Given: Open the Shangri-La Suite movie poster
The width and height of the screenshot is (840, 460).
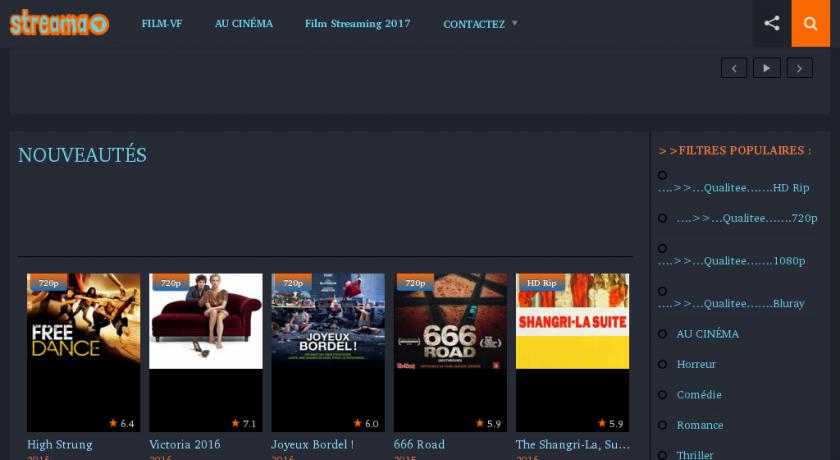Looking at the screenshot, I should click(572, 352).
